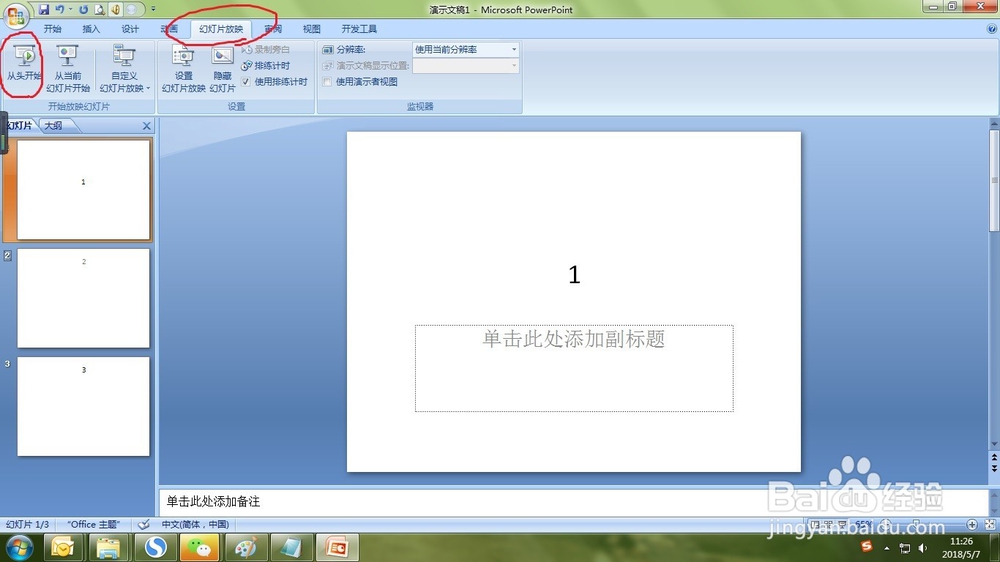Open File Explorer from the taskbar
The image size is (1000, 562).
108,547
